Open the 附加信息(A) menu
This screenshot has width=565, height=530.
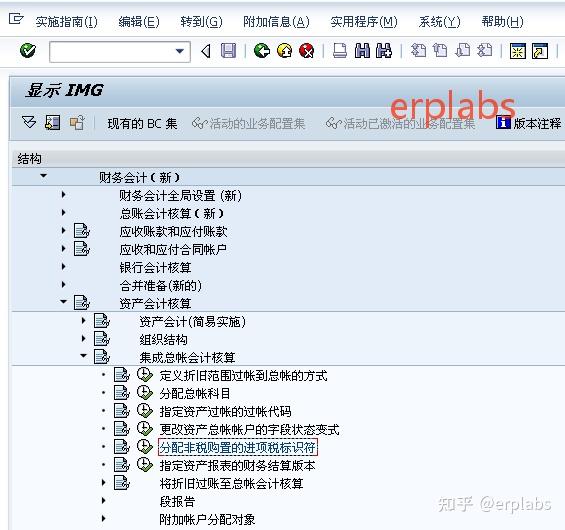pos(276,22)
